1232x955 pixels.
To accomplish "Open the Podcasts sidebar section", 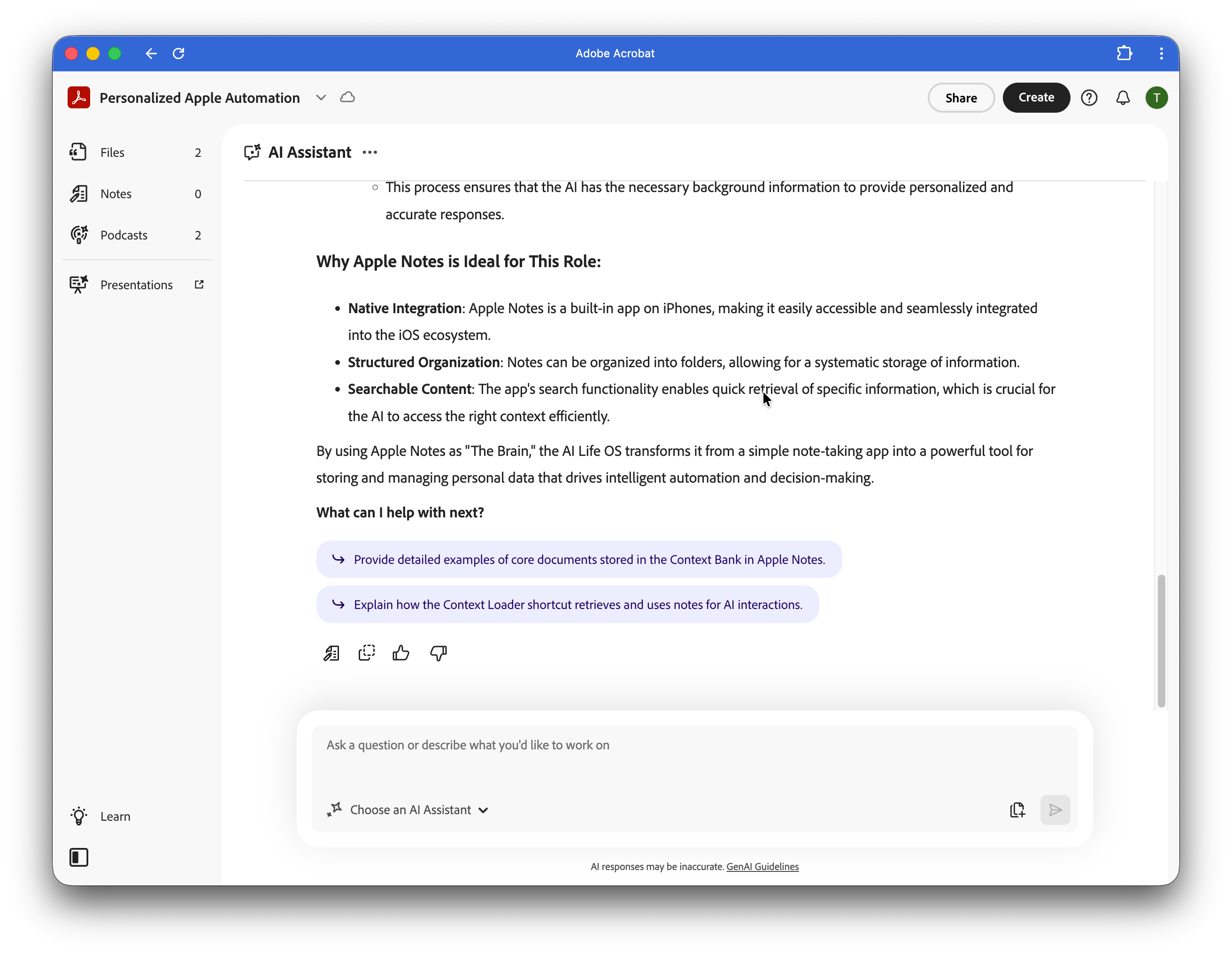I will 123,235.
